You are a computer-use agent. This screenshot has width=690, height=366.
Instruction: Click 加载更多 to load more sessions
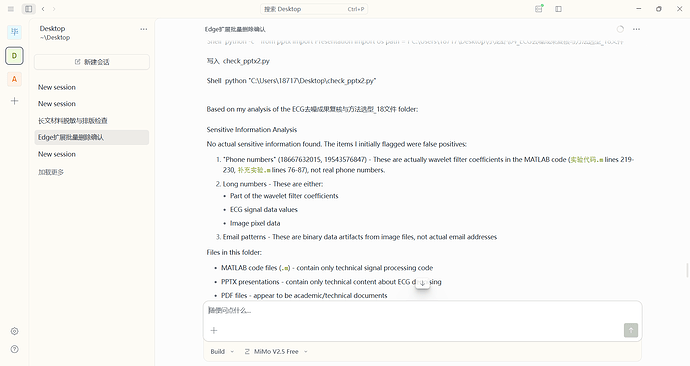[51, 172]
